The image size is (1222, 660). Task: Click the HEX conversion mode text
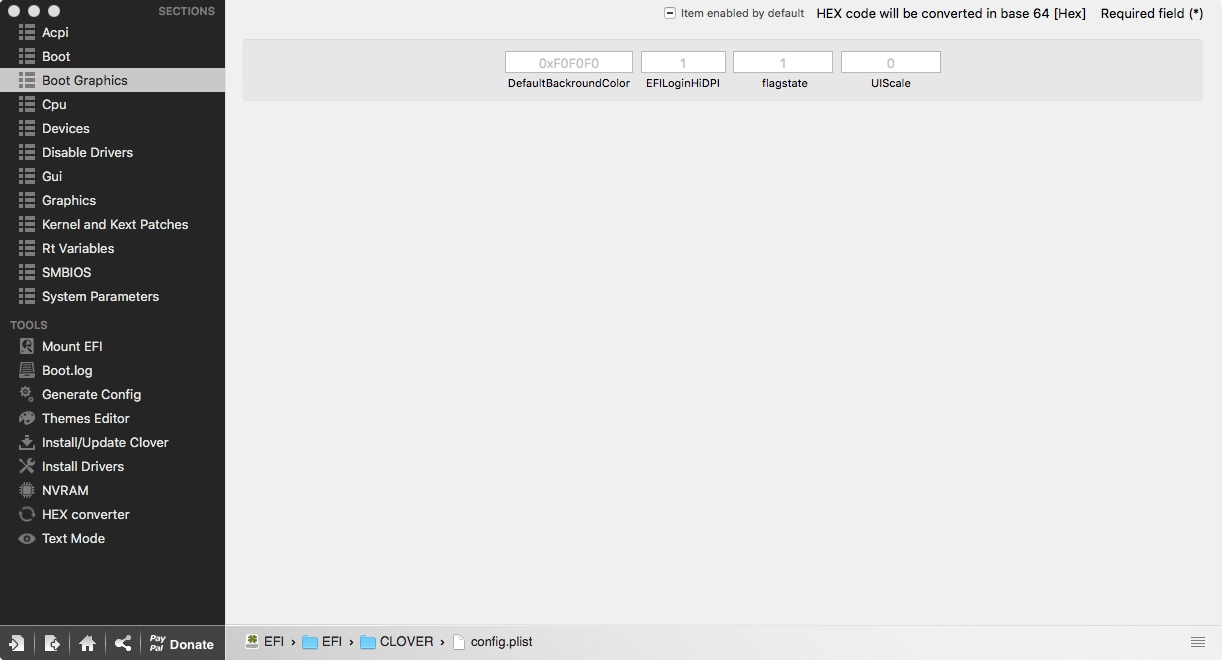tap(951, 14)
